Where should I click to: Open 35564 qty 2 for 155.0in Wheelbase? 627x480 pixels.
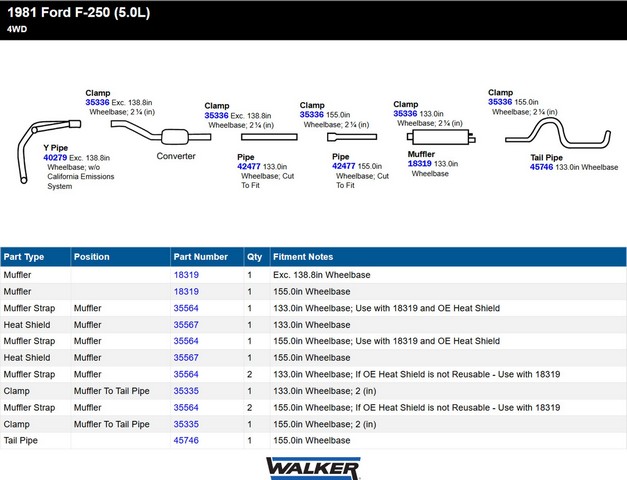pos(186,408)
